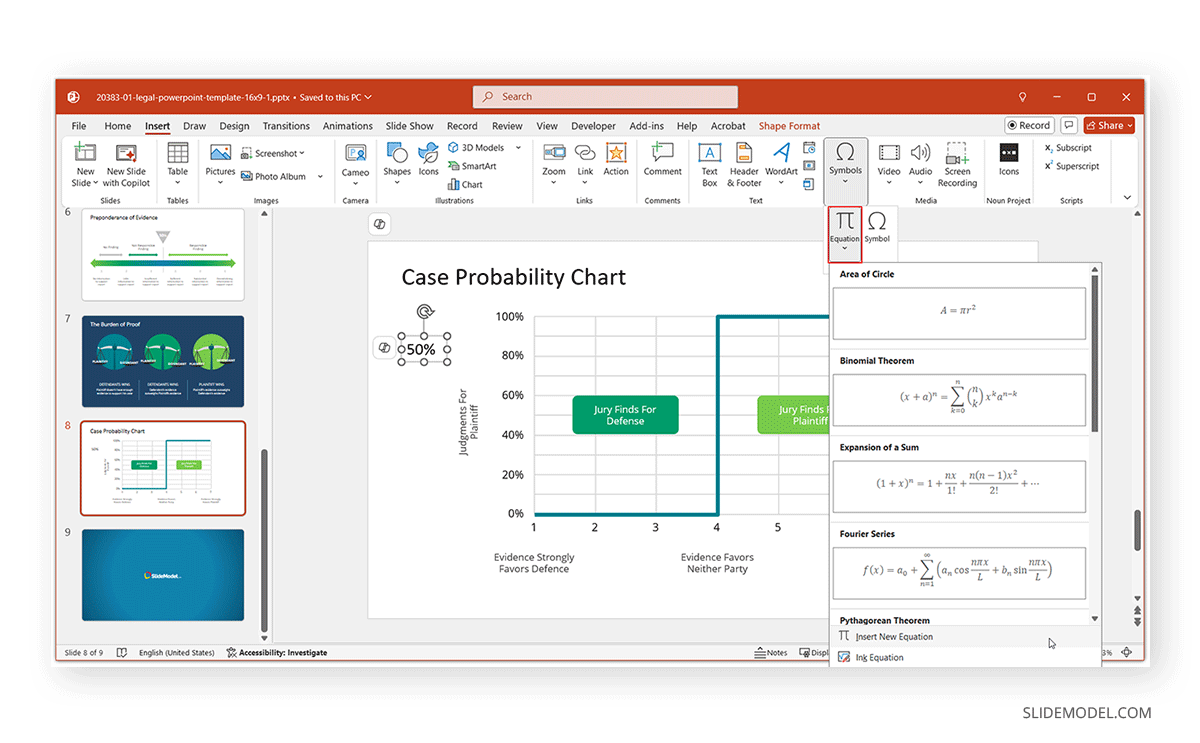Insert the Fourier Series equation
Viewport: 1200px width, 743px height.
point(959,574)
